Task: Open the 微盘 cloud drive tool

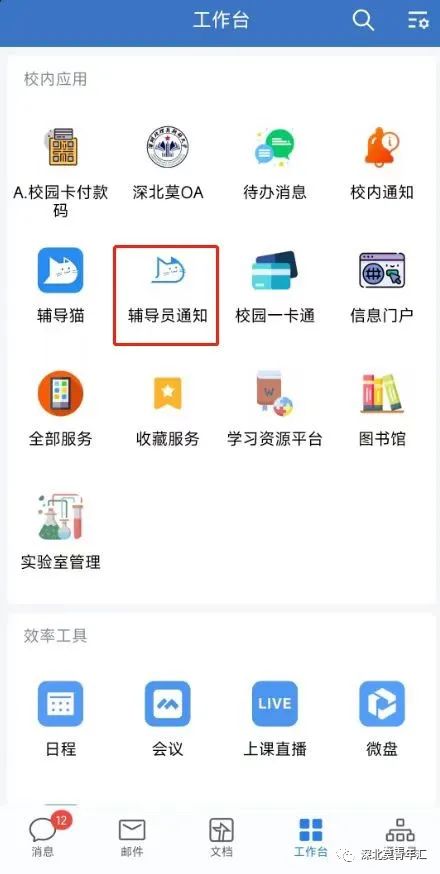Action: pyautogui.click(x=382, y=703)
